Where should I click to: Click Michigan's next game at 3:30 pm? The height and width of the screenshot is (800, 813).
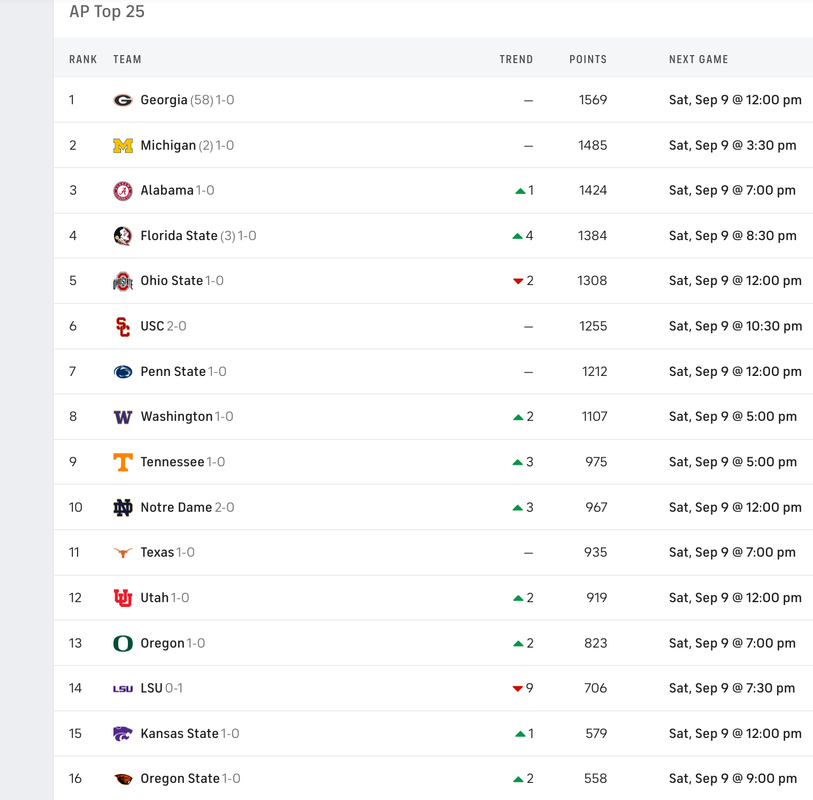[733, 146]
